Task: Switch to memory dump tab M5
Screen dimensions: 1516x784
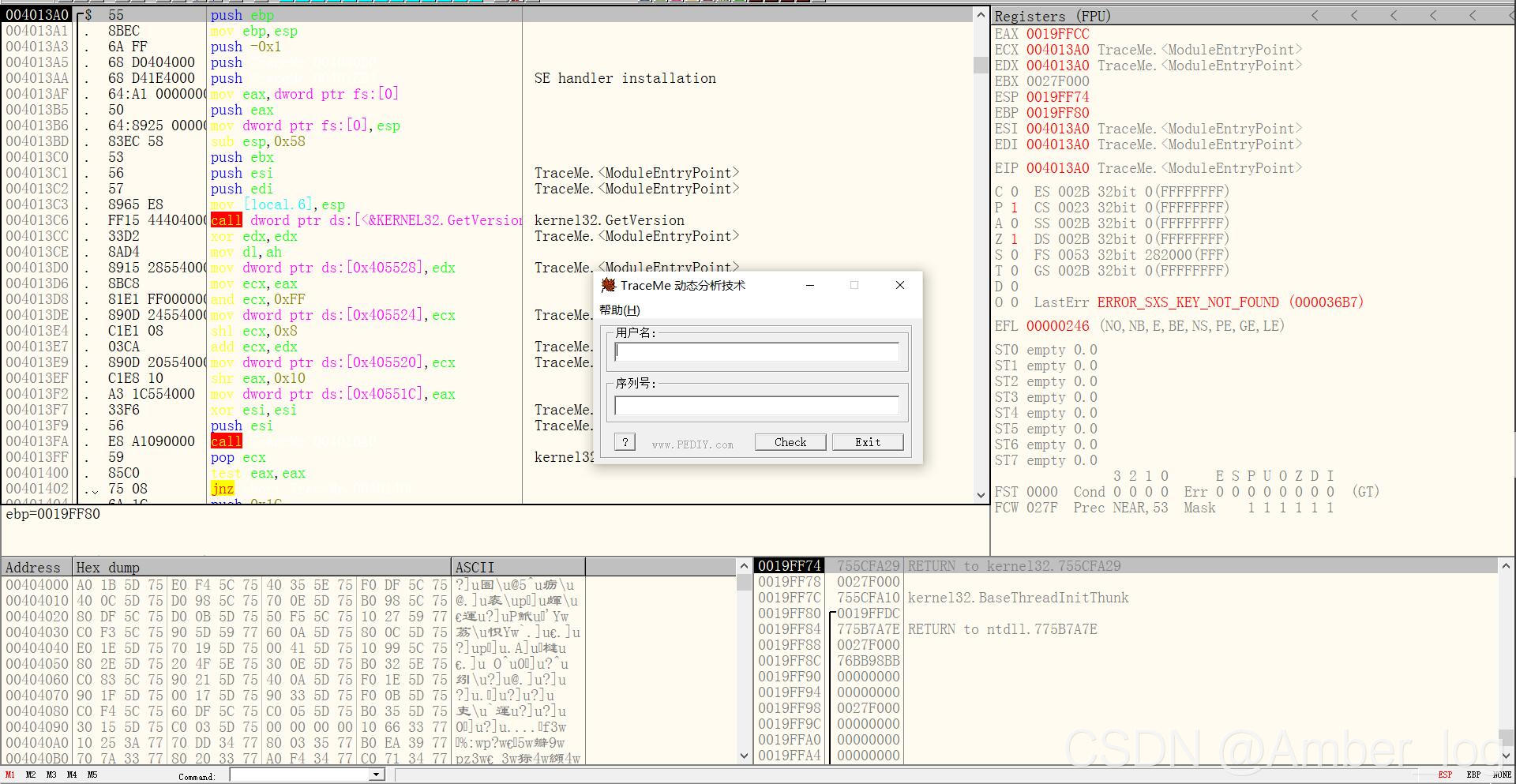Action: (x=92, y=775)
